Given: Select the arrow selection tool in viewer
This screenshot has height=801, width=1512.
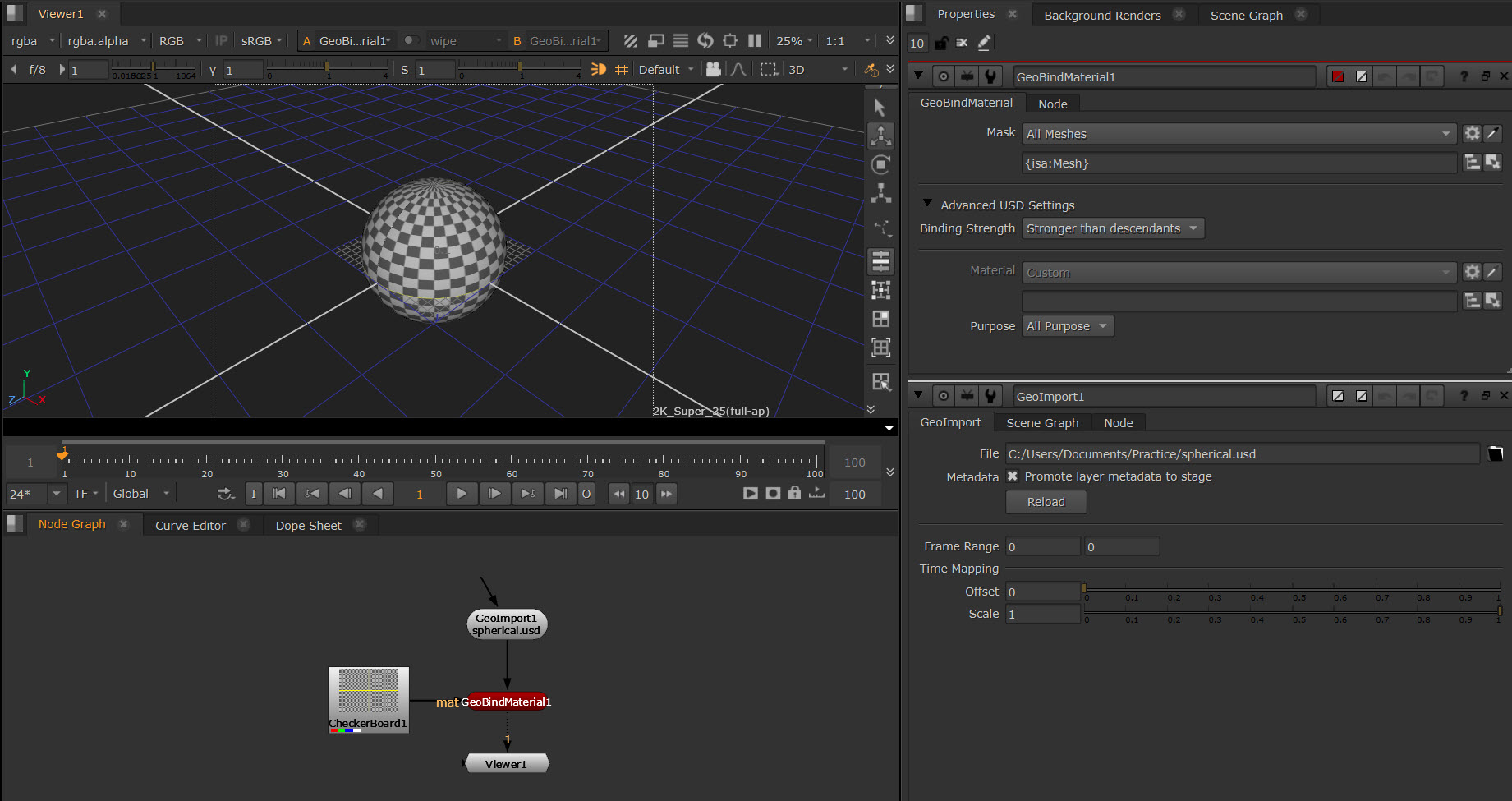Looking at the screenshot, I should tap(880, 108).
